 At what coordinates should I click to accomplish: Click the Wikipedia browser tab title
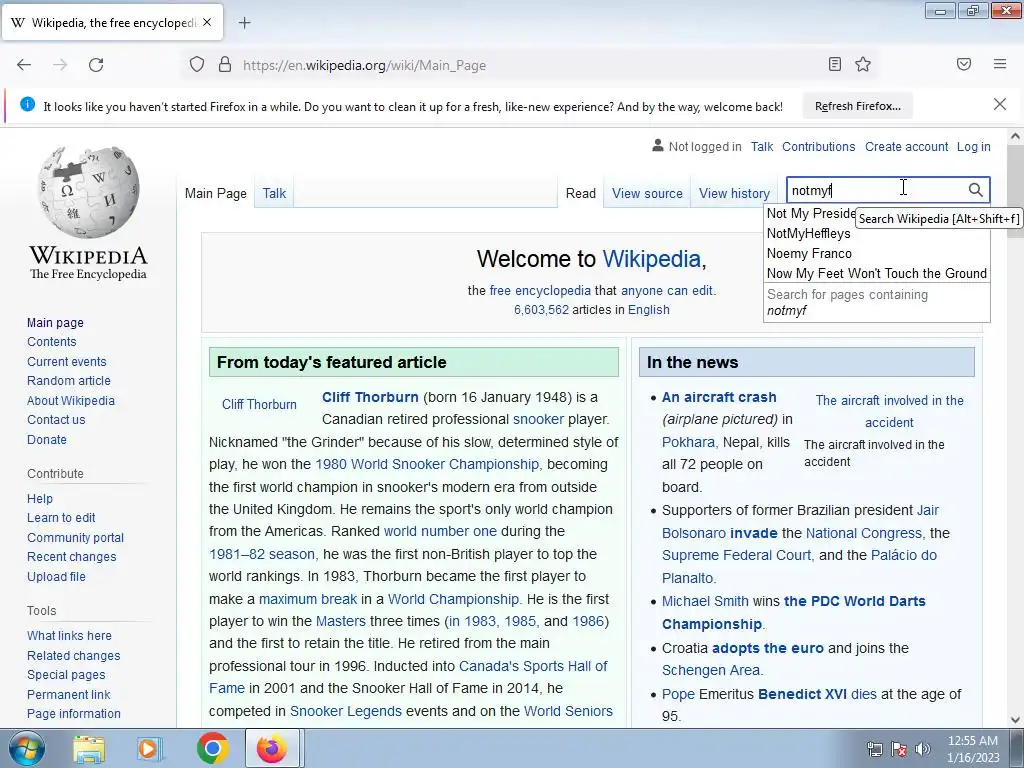[x=114, y=23]
